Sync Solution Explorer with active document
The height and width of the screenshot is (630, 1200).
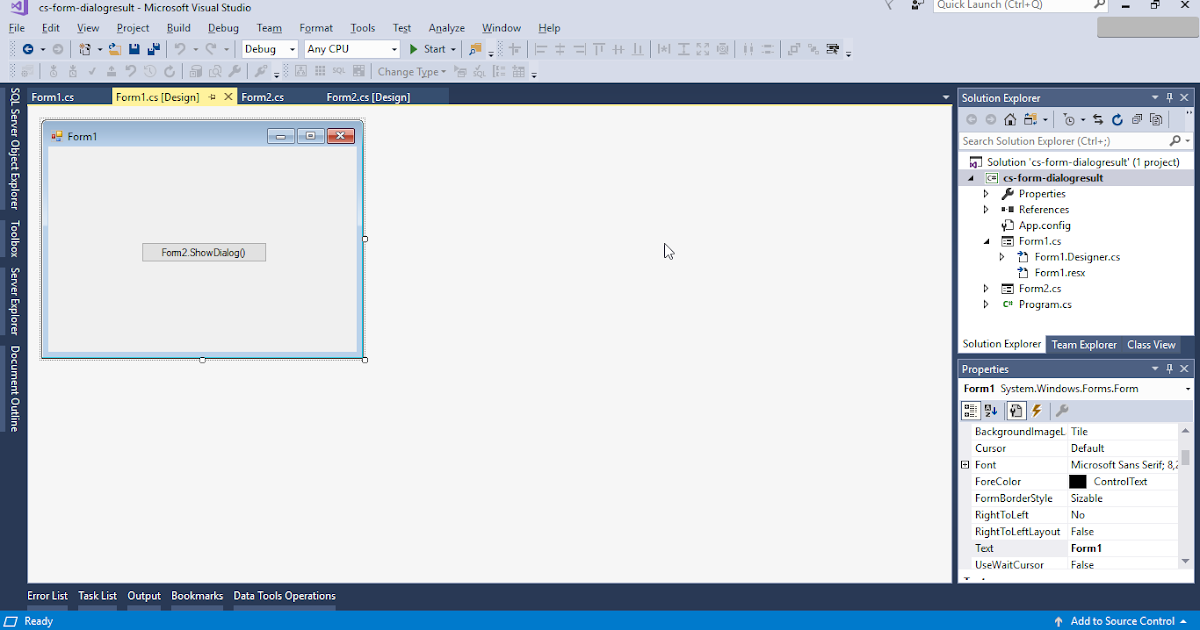pyautogui.click(x=1097, y=118)
